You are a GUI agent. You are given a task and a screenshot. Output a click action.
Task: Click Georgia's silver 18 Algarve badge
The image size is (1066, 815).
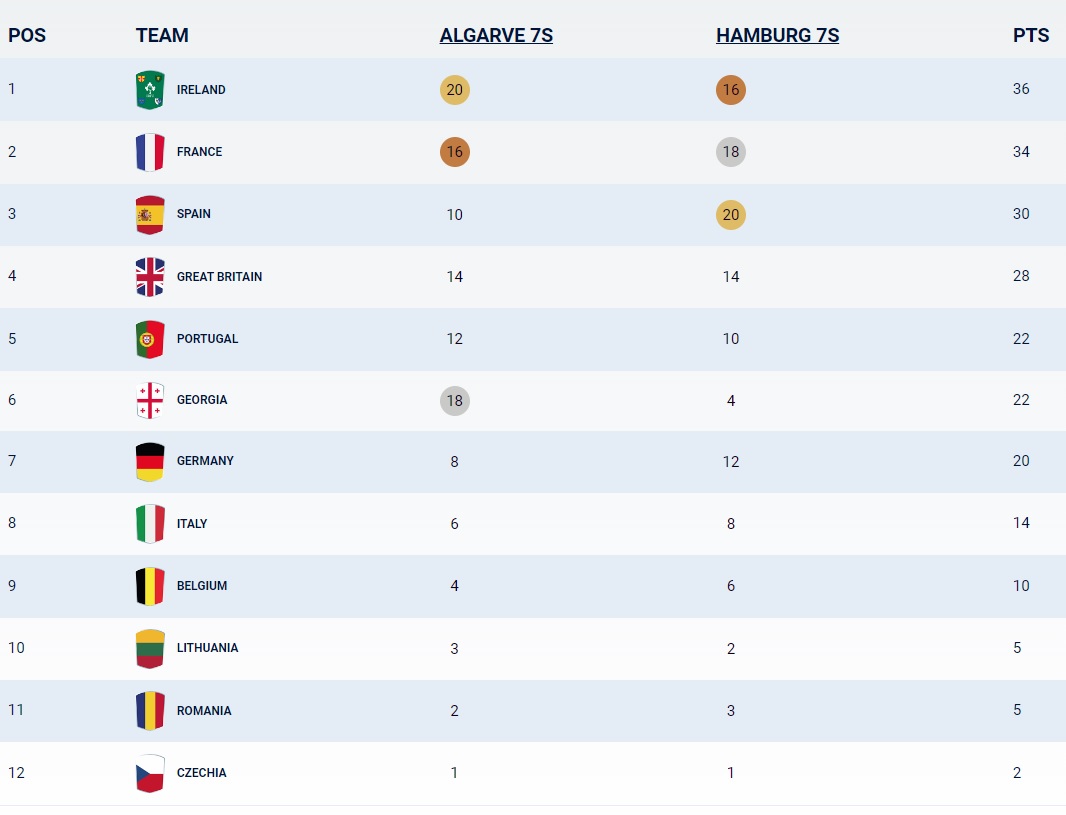coord(455,400)
